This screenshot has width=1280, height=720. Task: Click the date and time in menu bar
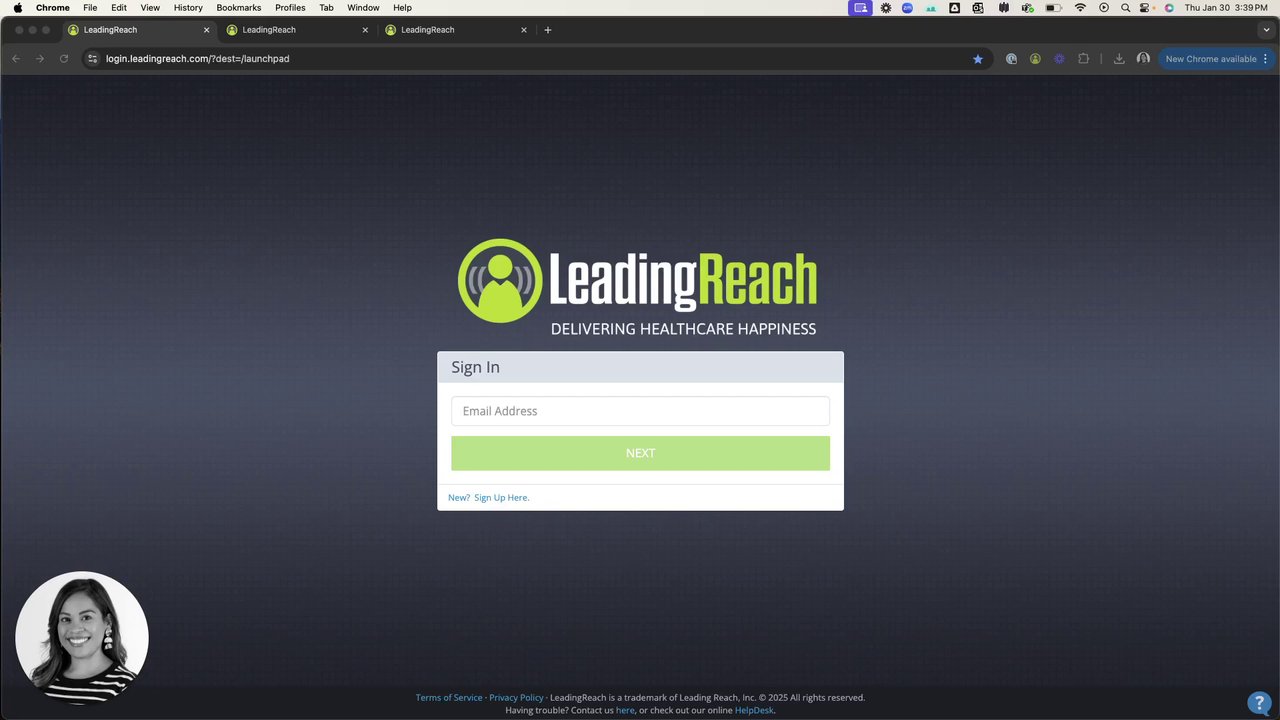pyautogui.click(x=1226, y=8)
